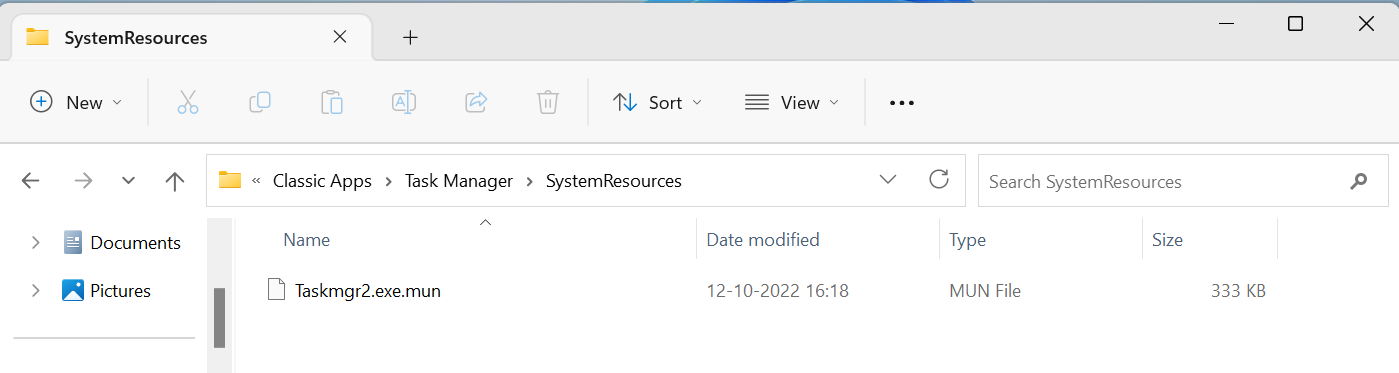The height and width of the screenshot is (373, 1399).
Task: Open the View layout dropdown
Action: [x=792, y=102]
